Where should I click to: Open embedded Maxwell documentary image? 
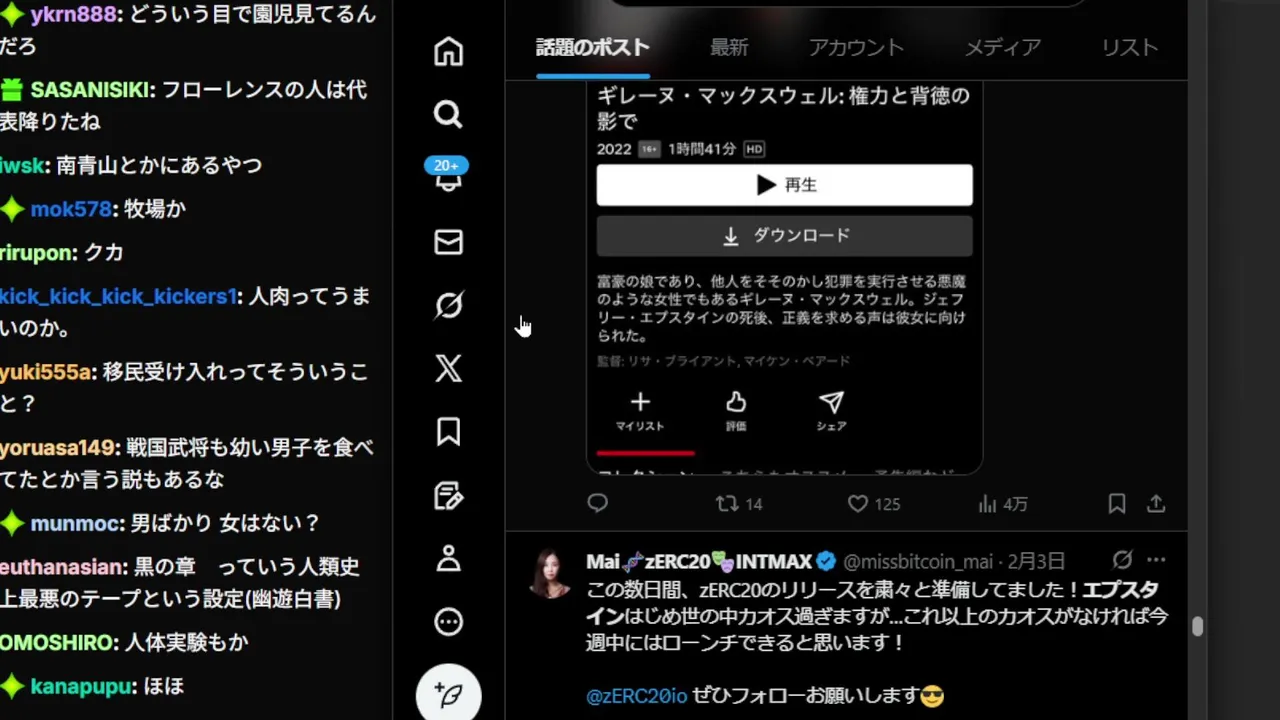(x=784, y=277)
